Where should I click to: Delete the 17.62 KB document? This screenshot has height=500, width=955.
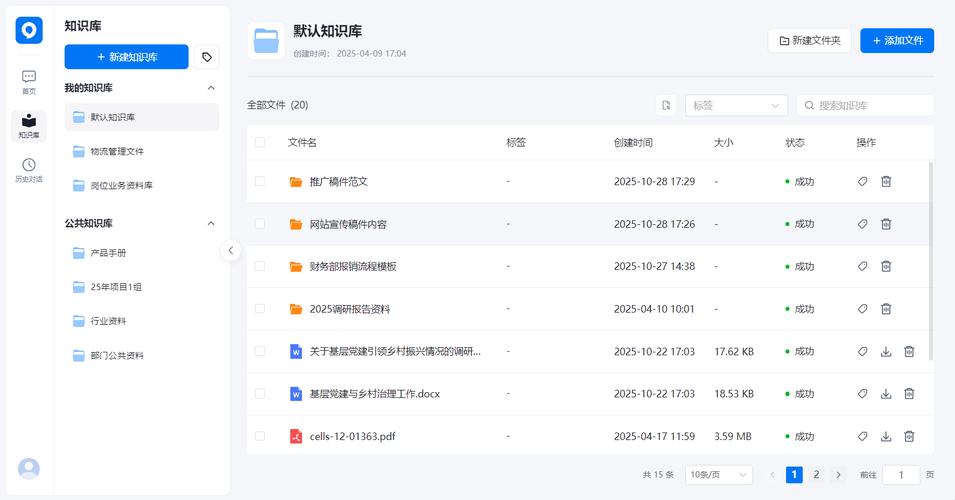[x=909, y=351]
